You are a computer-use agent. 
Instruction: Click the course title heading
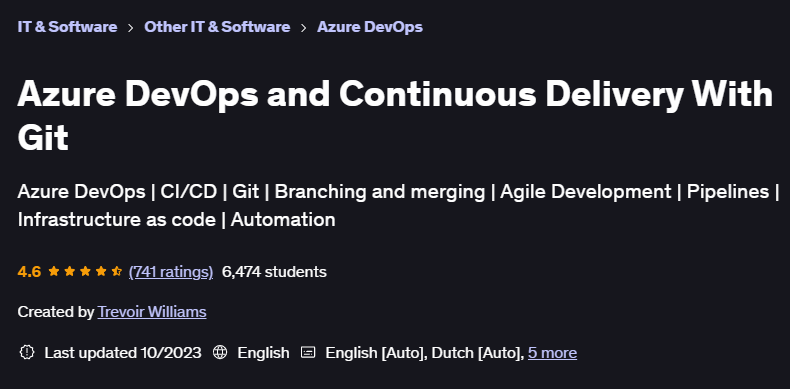[x=395, y=116]
